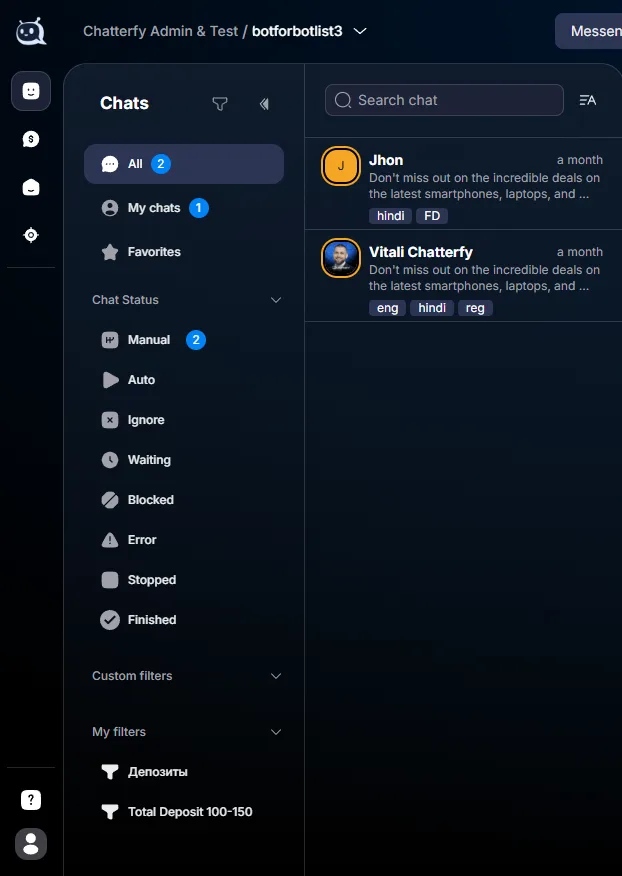Click the Chatterfy robot logo
622x876 pixels.
point(31,31)
